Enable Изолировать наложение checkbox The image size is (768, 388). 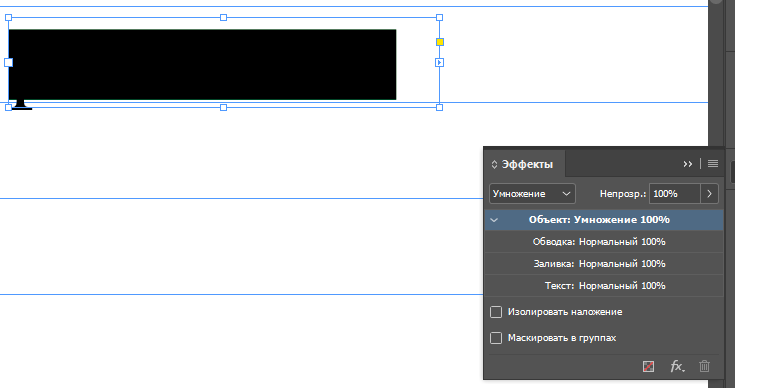tap(496, 312)
